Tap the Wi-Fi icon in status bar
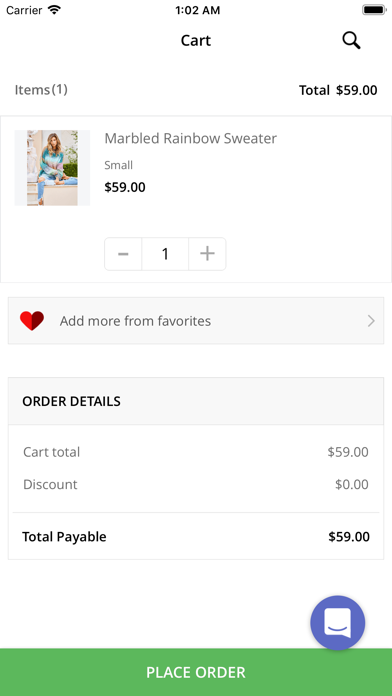This screenshot has height=696, width=392. point(54,10)
